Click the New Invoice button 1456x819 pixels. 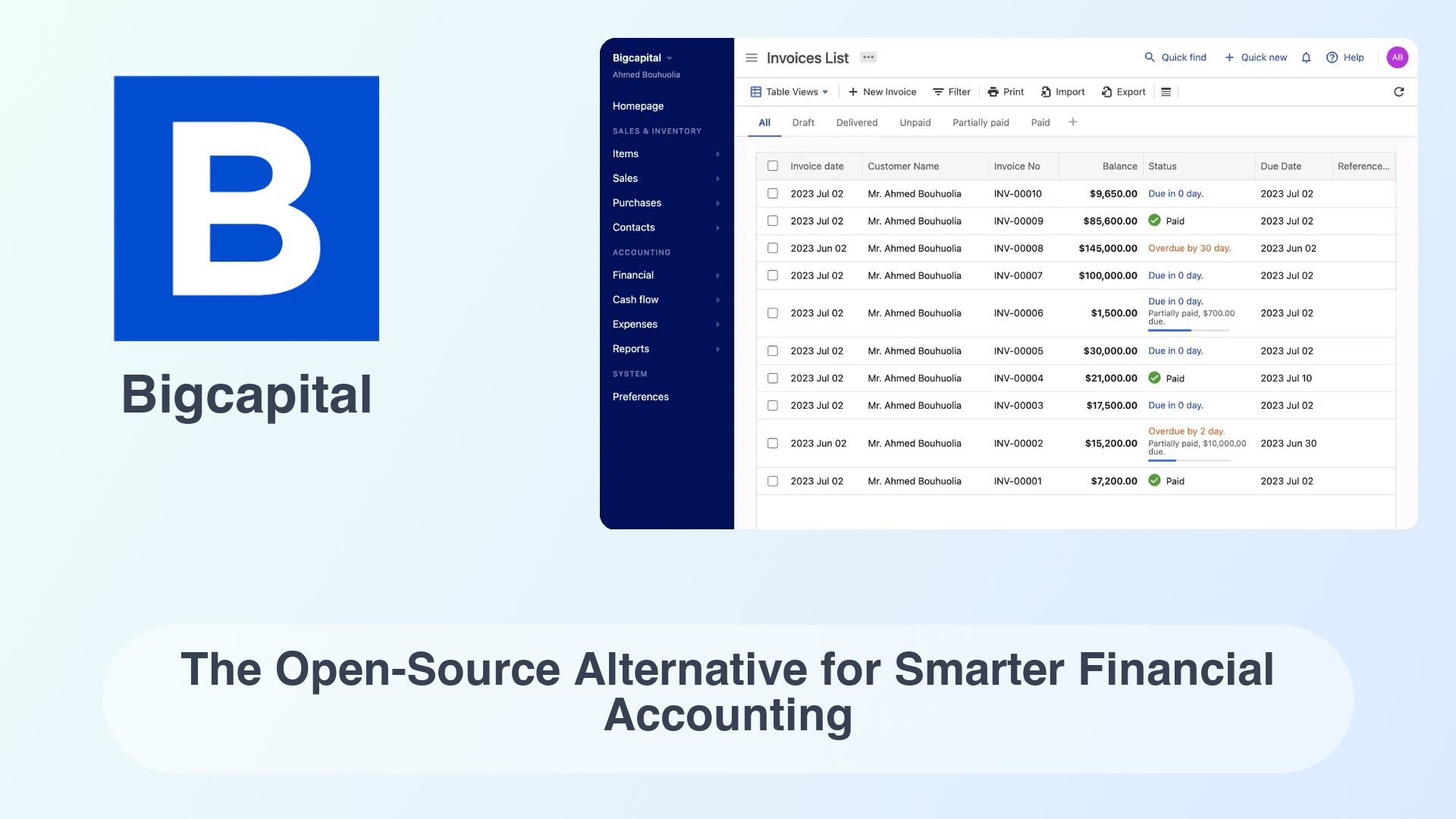point(882,92)
